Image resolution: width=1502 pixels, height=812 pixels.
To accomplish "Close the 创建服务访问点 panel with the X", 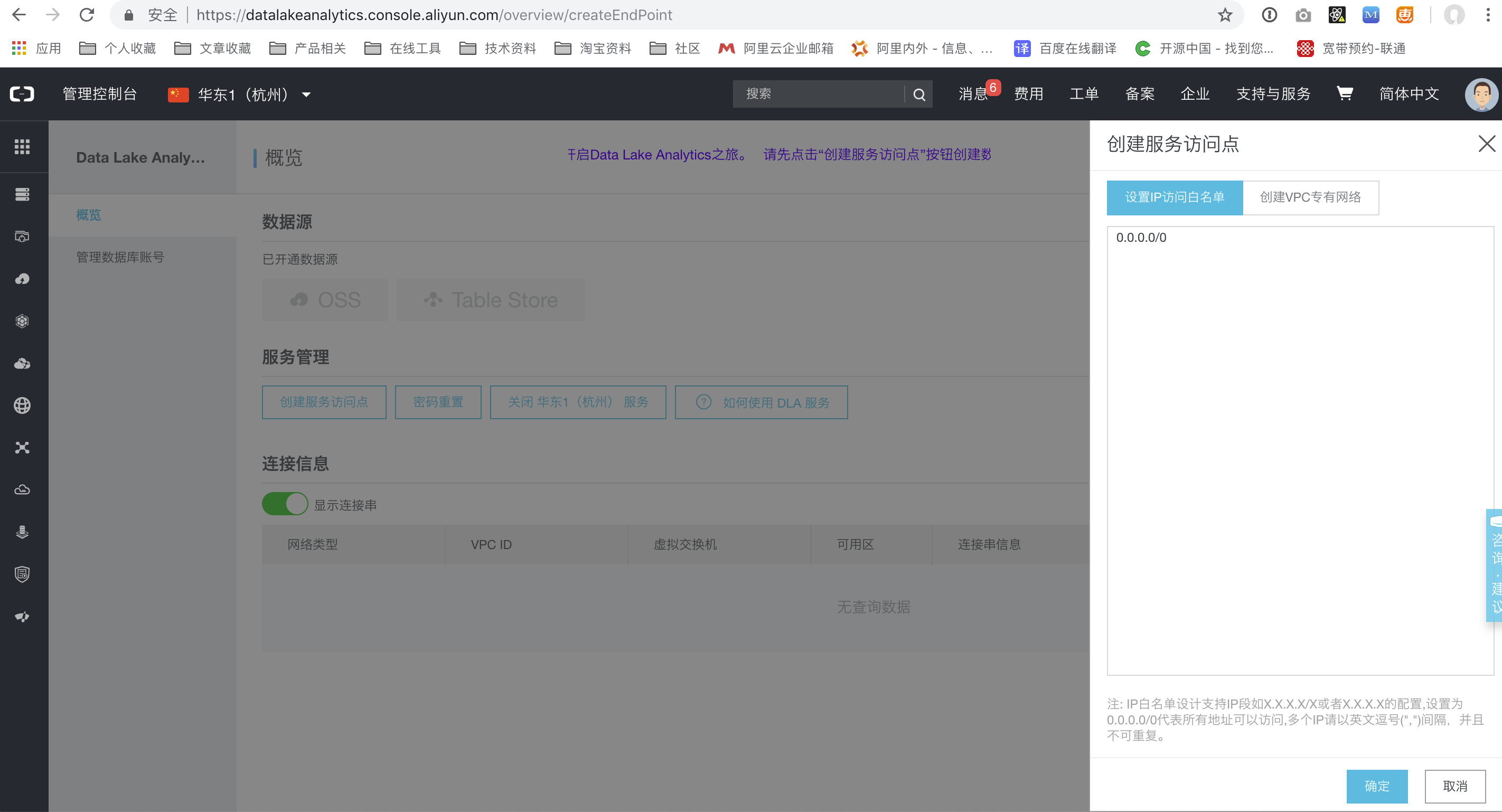I will (x=1487, y=144).
